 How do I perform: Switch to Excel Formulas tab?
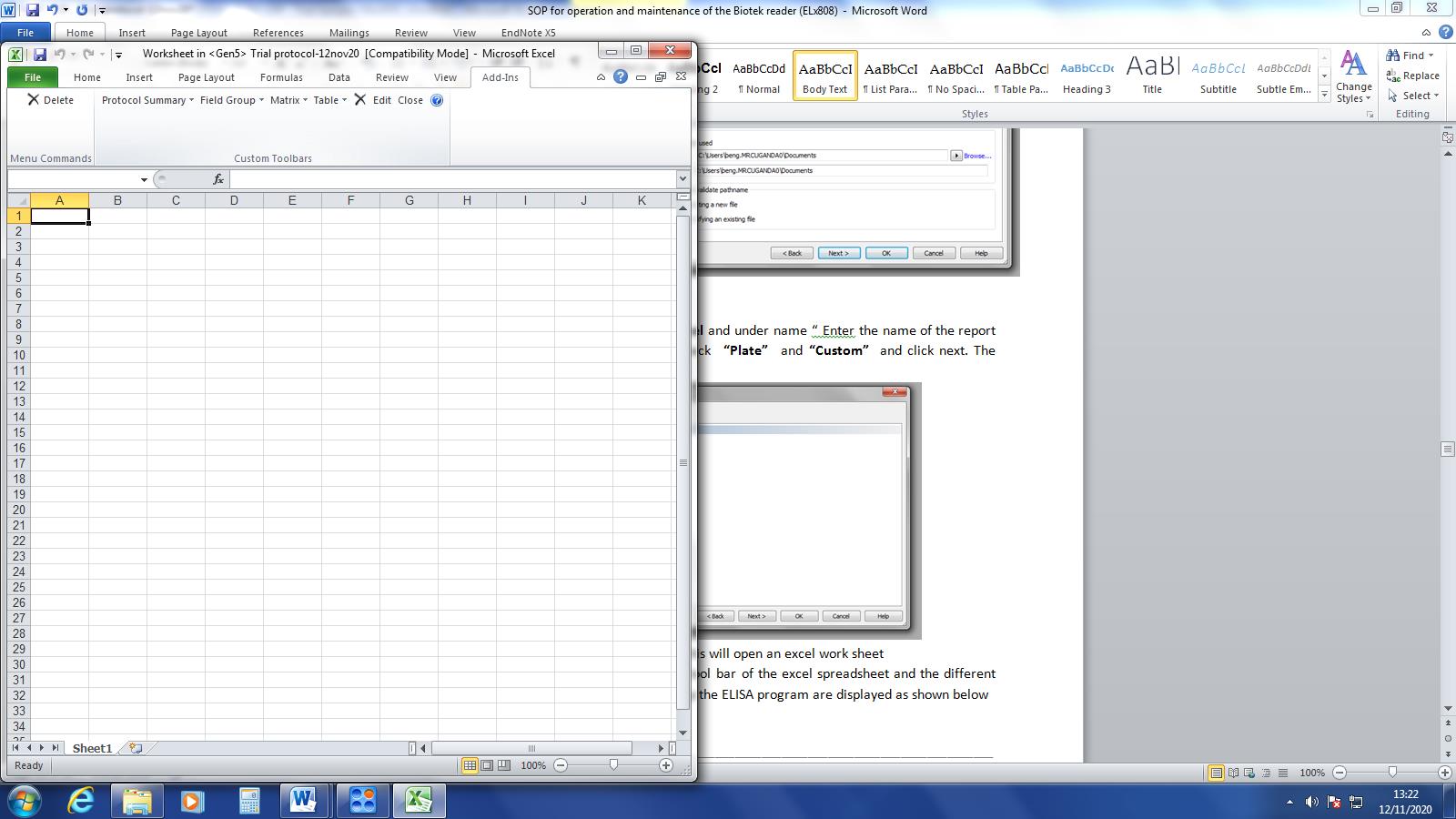click(x=281, y=77)
